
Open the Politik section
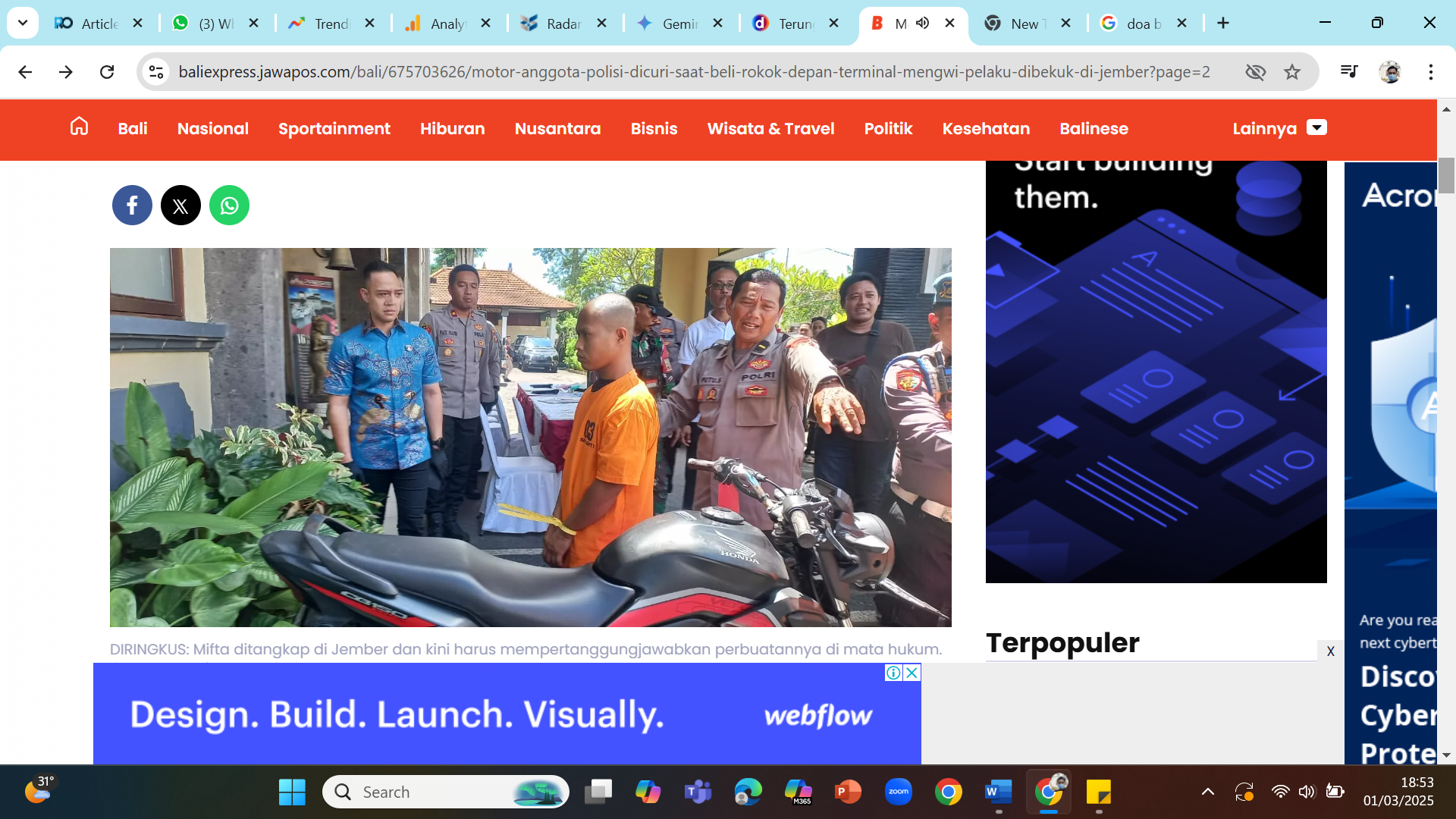[889, 129]
